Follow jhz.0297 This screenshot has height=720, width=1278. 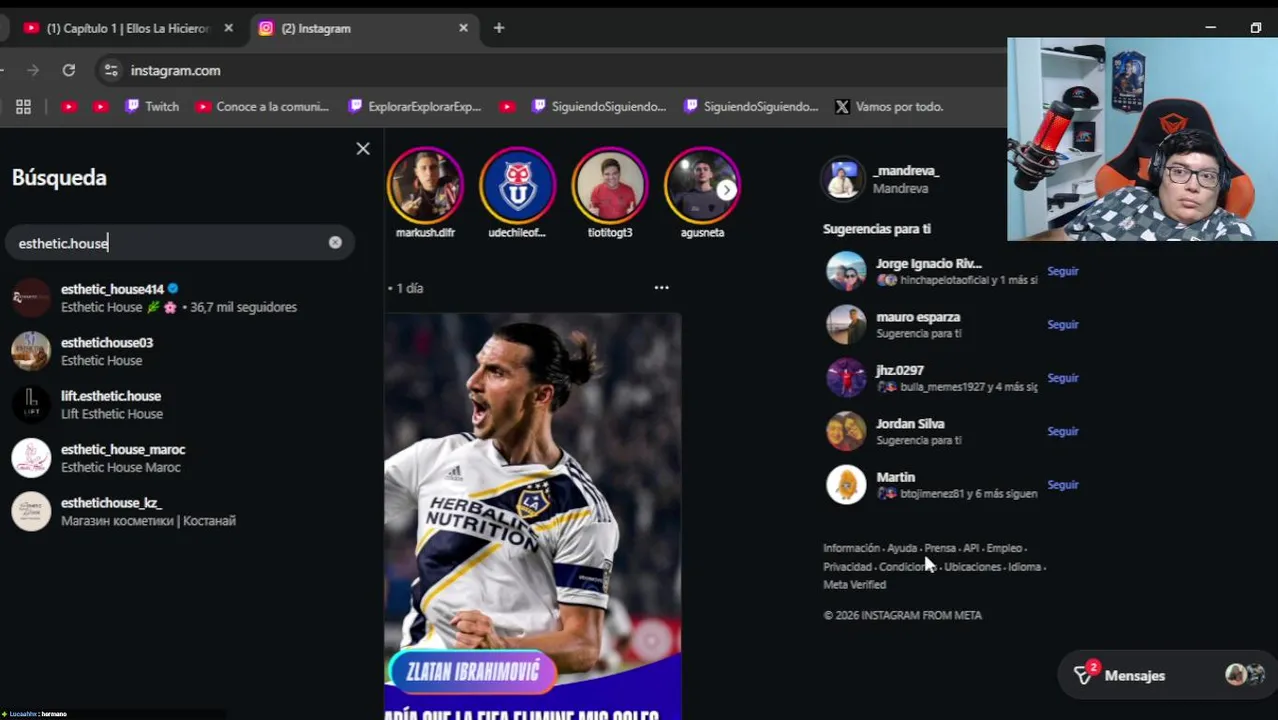1062,378
